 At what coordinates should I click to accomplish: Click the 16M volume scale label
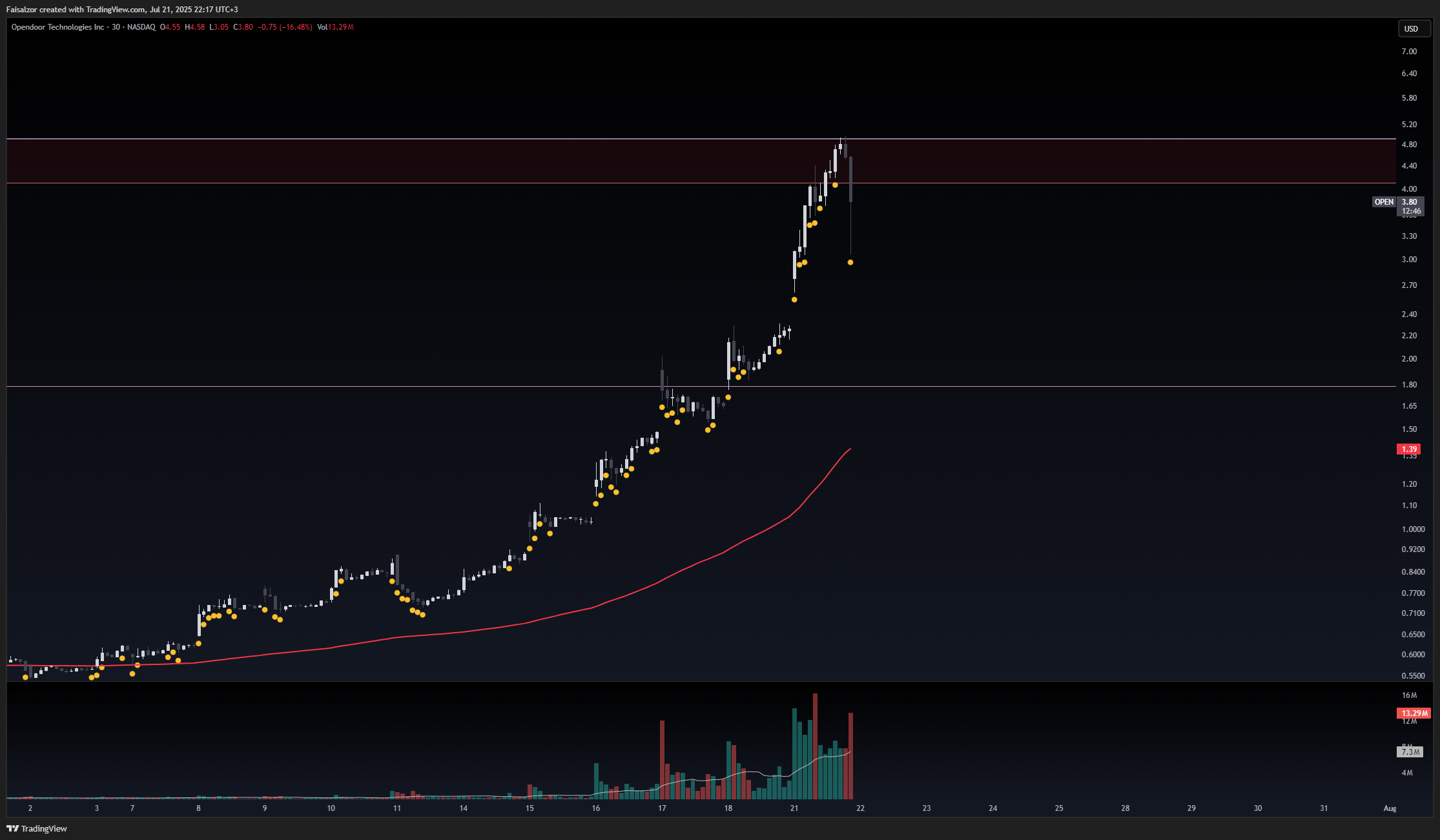(1409, 695)
